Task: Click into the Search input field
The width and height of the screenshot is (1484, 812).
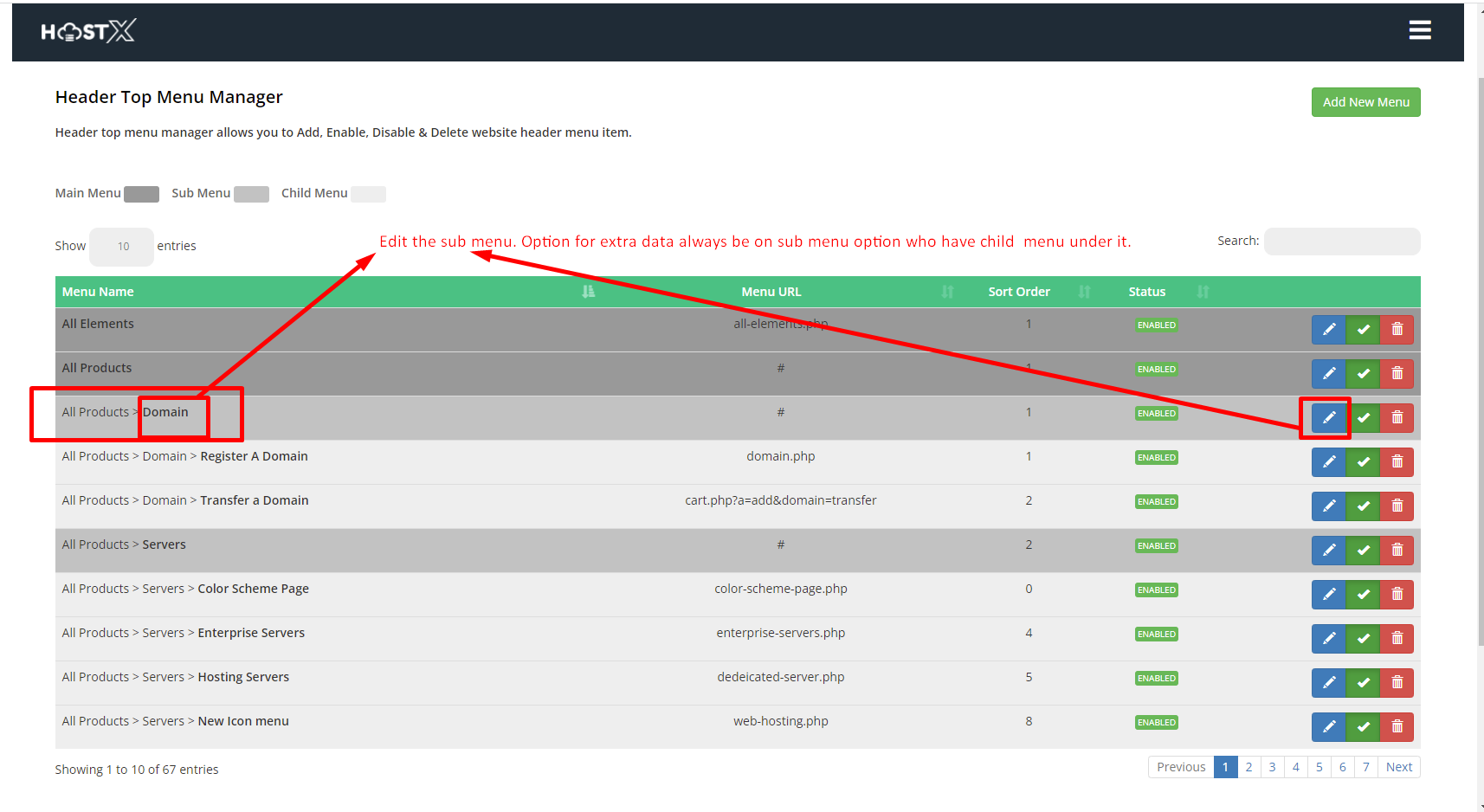Action: (1341, 242)
